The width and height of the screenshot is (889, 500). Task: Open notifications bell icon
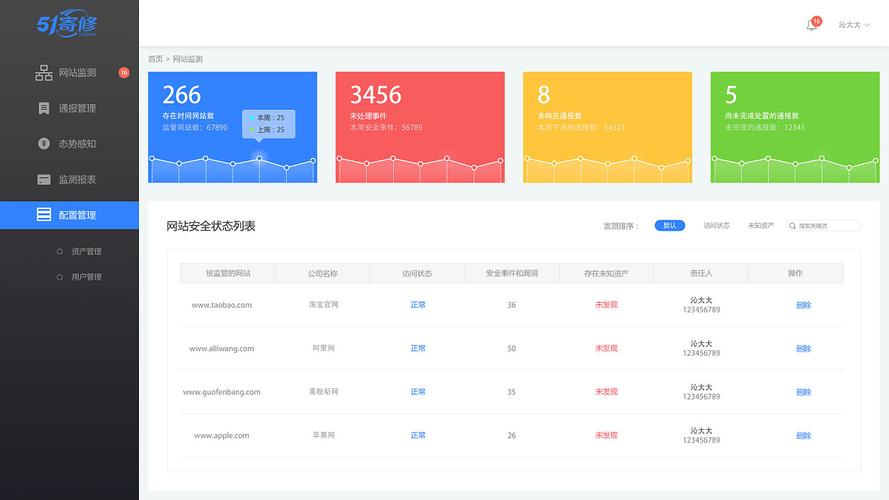click(x=812, y=25)
